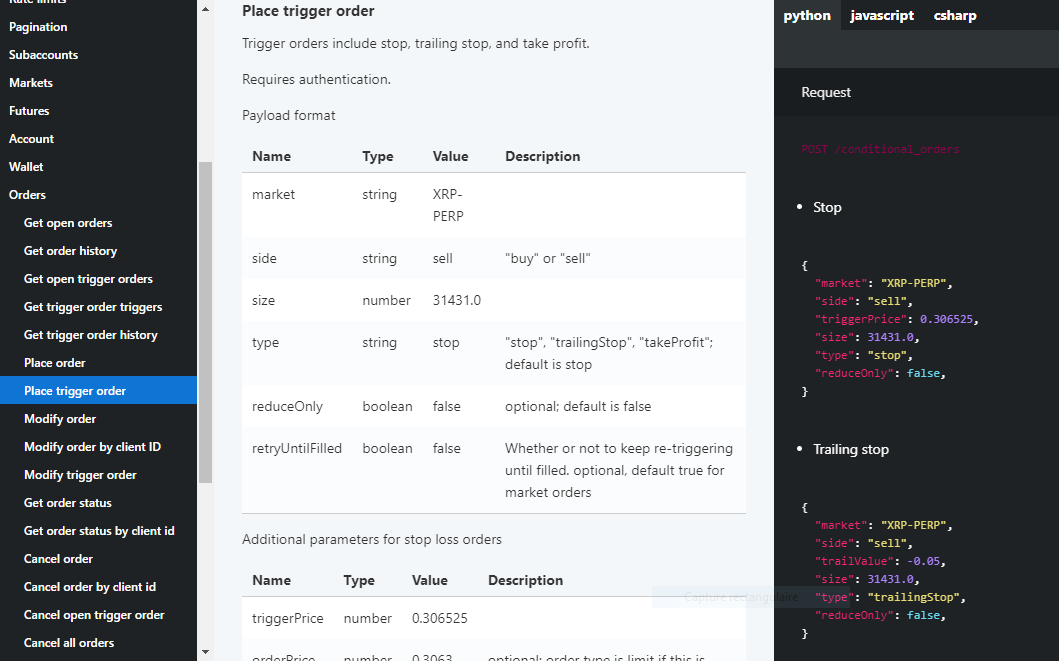The width and height of the screenshot is (1059, 661).
Task: Open the Pagination docs page
Action: (38, 27)
